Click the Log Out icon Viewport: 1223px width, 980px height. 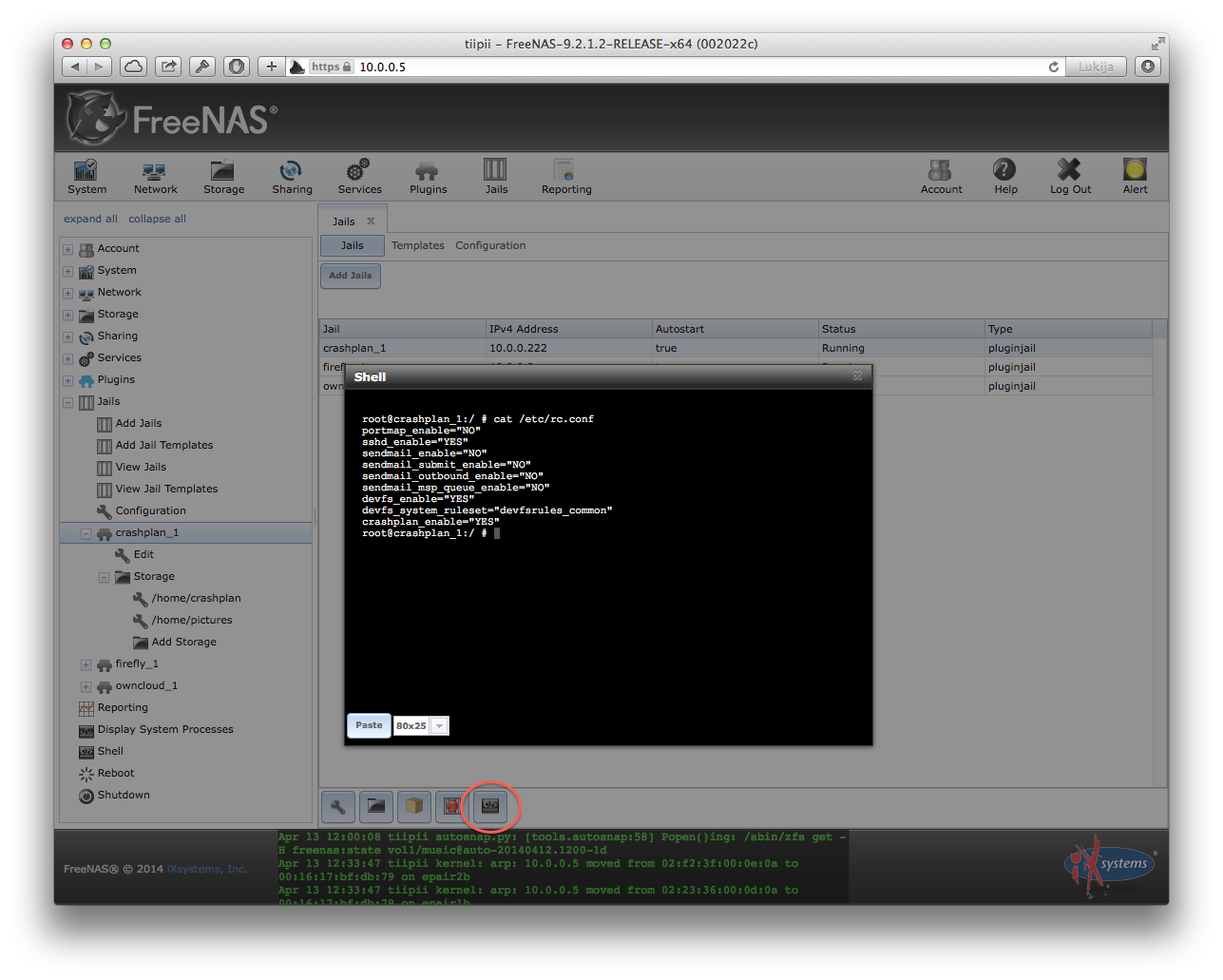(1070, 177)
